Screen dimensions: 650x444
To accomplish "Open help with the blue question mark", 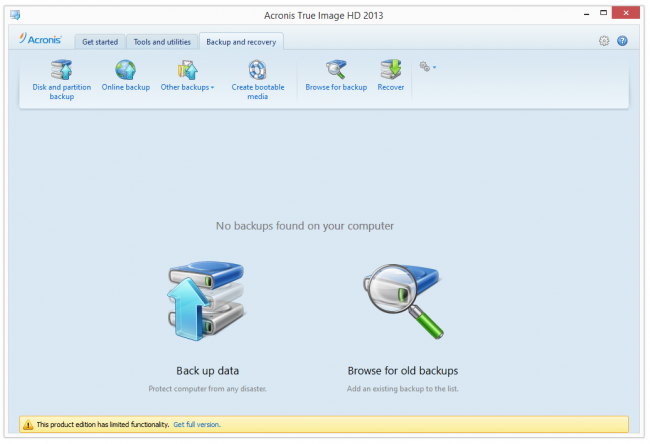I will (x=622, y=41).
